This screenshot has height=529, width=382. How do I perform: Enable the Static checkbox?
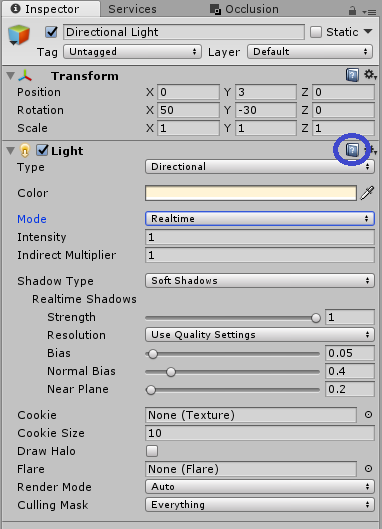pyautogui.click(x=316, y=32)
